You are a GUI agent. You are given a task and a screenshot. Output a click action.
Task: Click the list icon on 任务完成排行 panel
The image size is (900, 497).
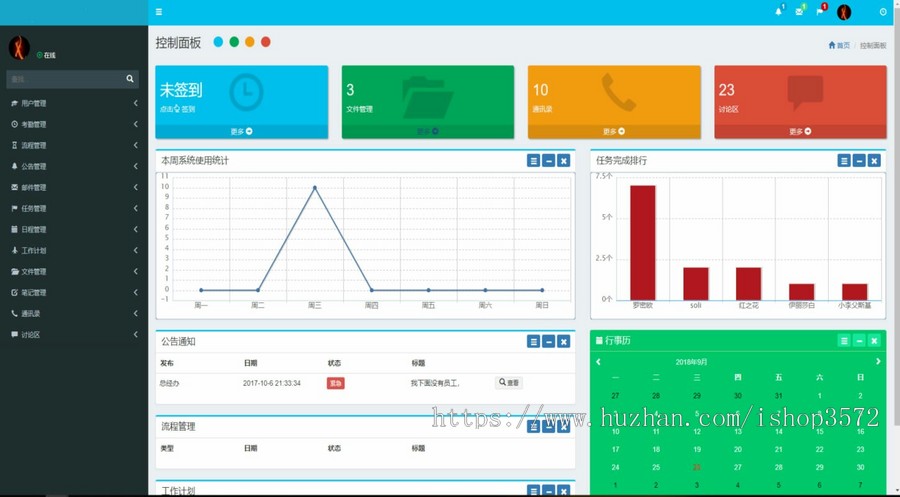point(844,161)
